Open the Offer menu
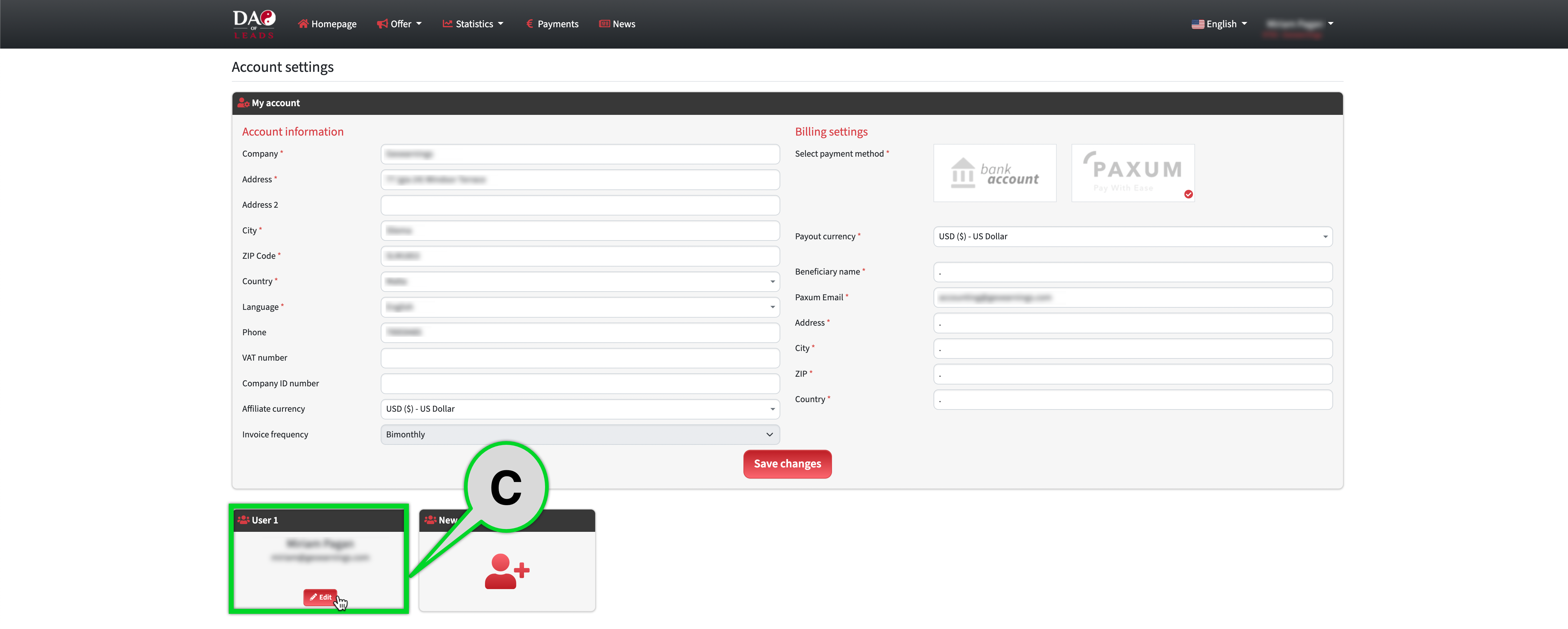This screenshot has height=629, width=1568. [x=400, y=24]
